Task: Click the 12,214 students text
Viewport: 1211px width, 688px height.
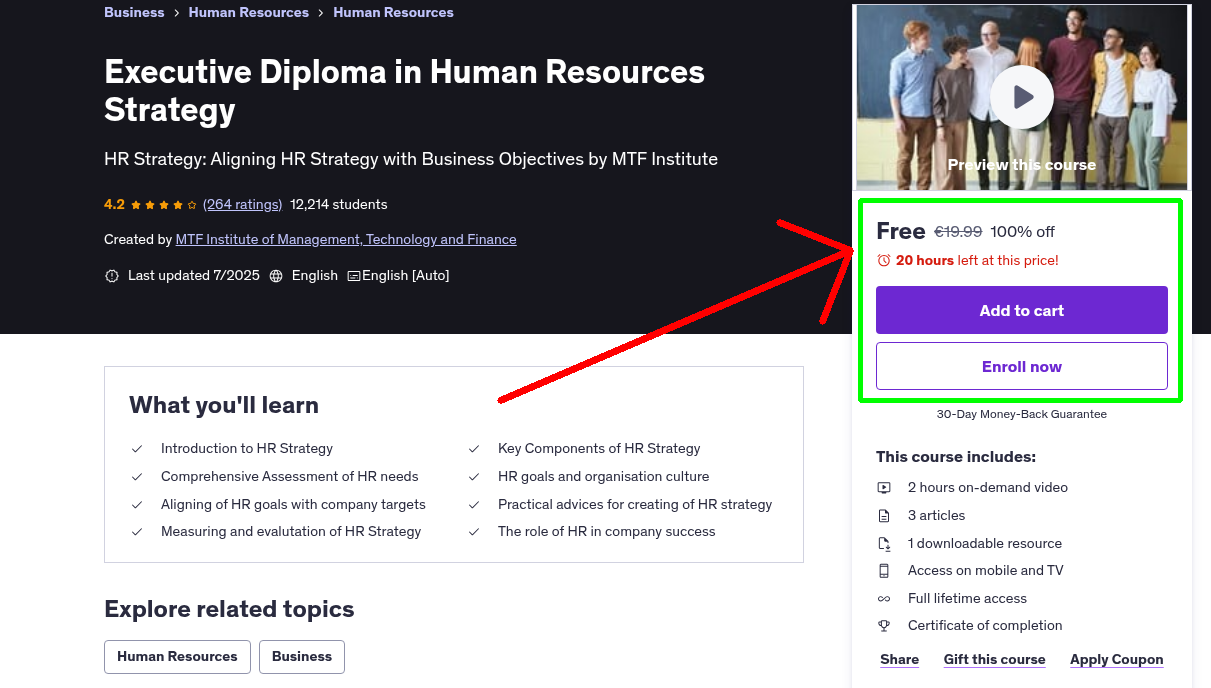Action: pyautogui.click(x=339, y=204)
